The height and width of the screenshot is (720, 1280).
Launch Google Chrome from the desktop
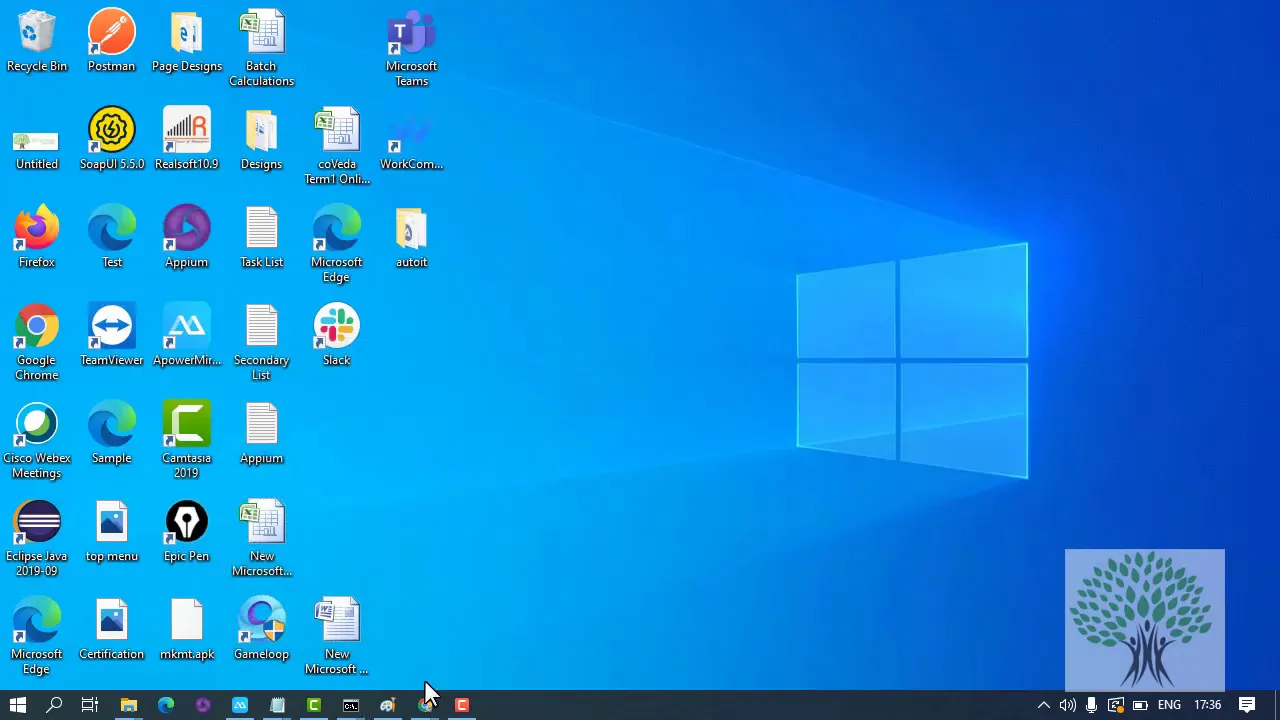click(x=37, y=343)
